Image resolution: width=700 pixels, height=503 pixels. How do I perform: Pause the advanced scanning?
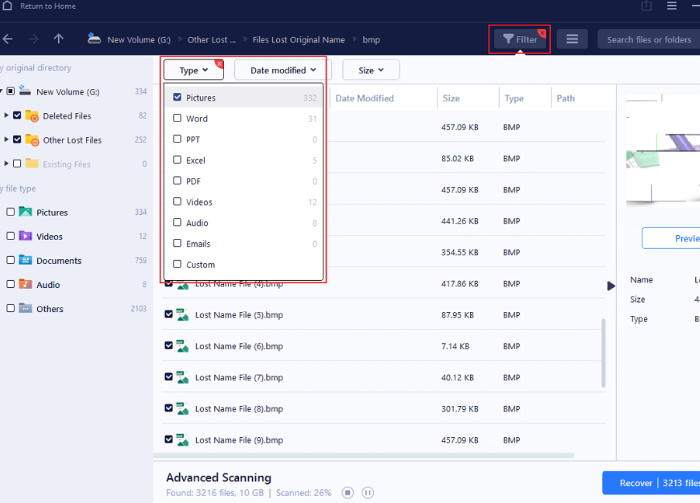point(368,492)
